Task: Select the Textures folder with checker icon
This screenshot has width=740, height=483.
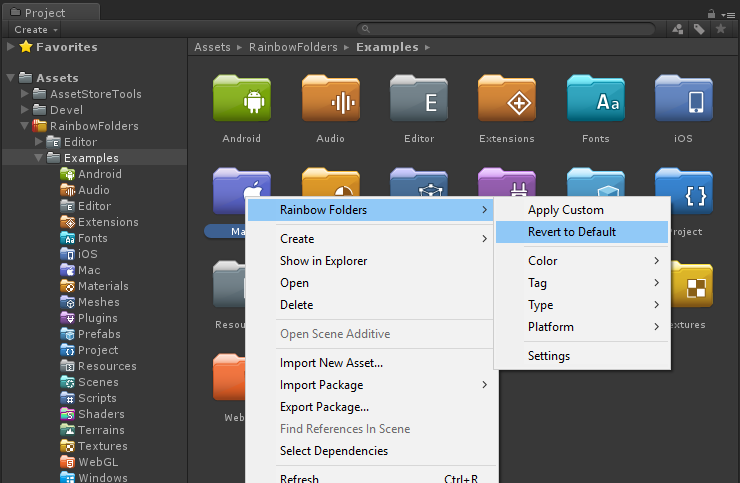Action: [x=692, y=284]
